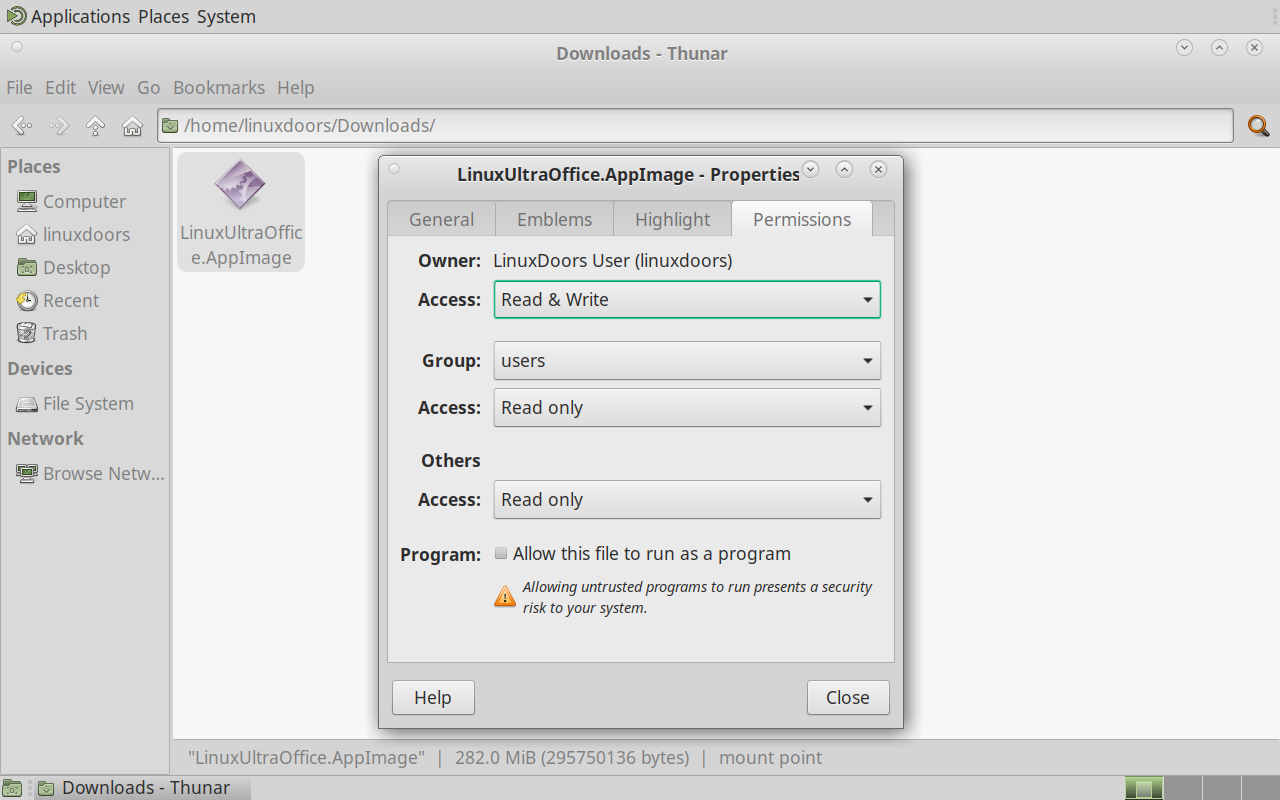Switch to first workspace in pager
The height and width of the screenshot is (800, 1280).
click(x=1144, y=788)
